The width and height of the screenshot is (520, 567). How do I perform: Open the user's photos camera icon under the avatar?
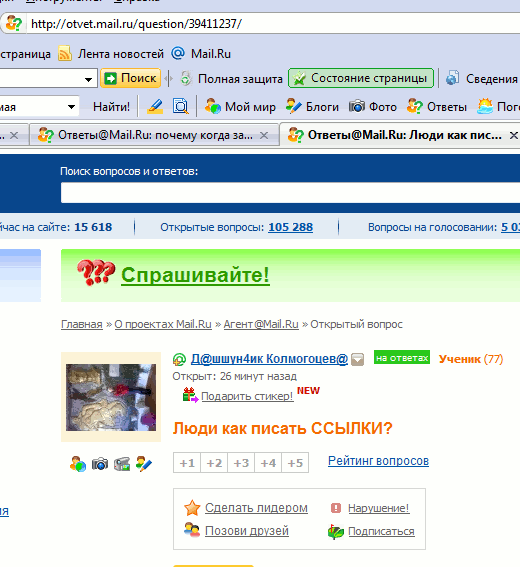click(x=100, y=464)
